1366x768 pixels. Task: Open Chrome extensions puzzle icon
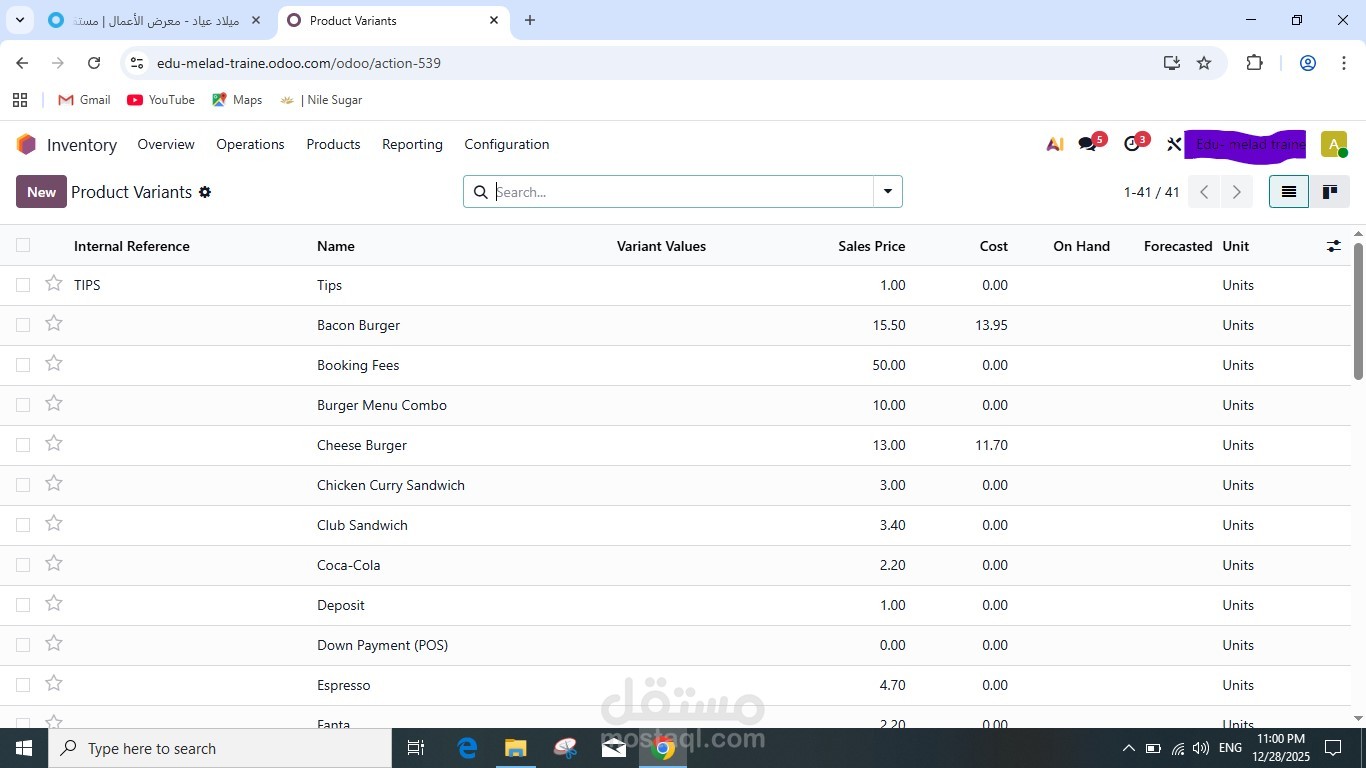point(1254,63)
